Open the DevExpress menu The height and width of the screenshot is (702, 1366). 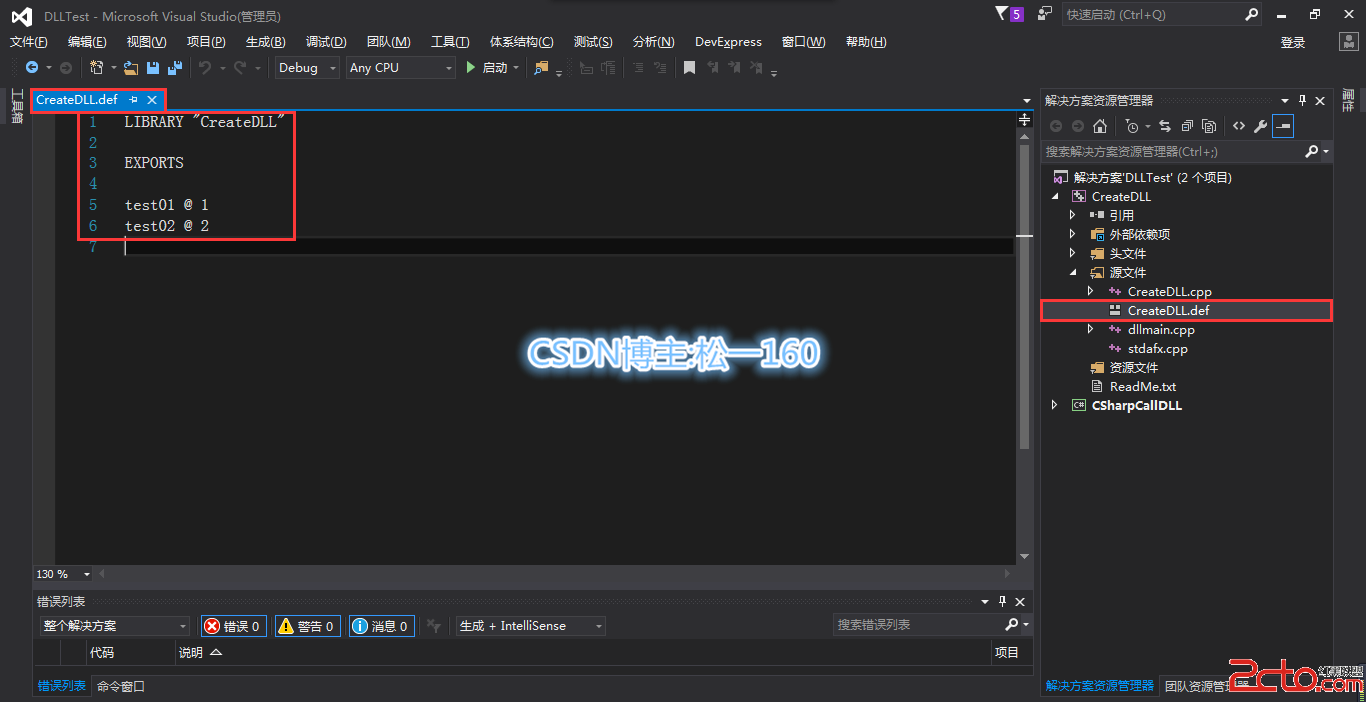[x=728, y=42]
